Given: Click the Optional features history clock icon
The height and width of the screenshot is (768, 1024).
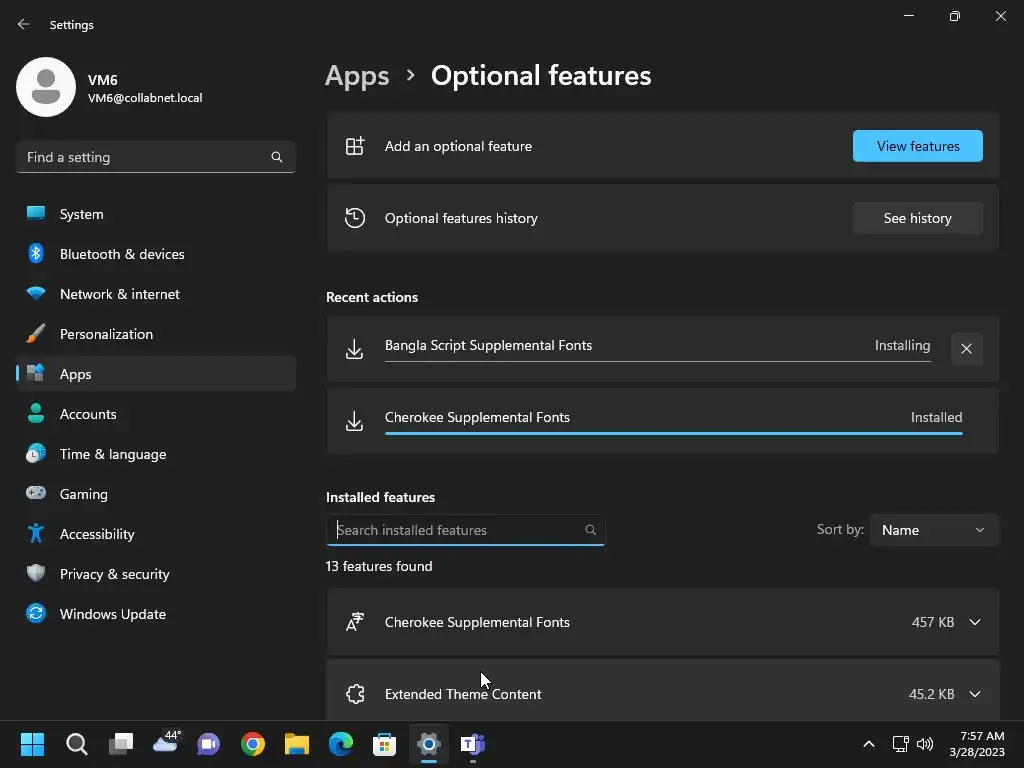Looking at the screenshot, I should 355,218.
